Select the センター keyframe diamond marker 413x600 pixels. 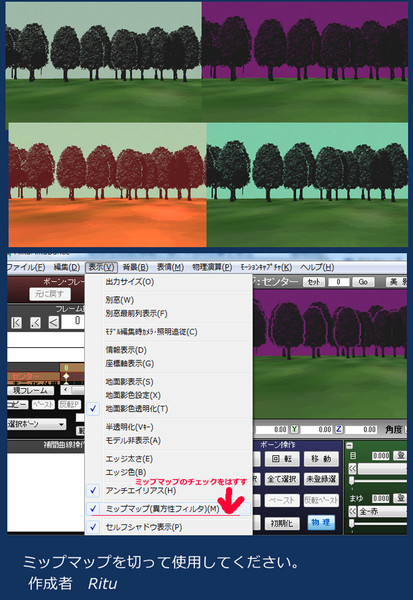pos(66,377)
